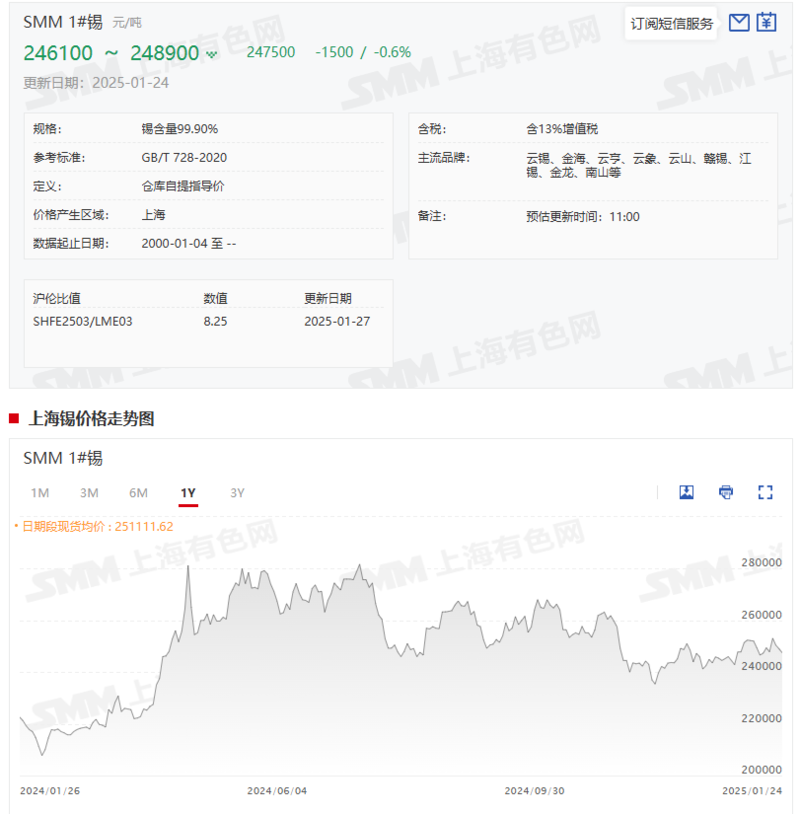
Task: Click the spec value 锡含量99.90%
Action: 180,129
